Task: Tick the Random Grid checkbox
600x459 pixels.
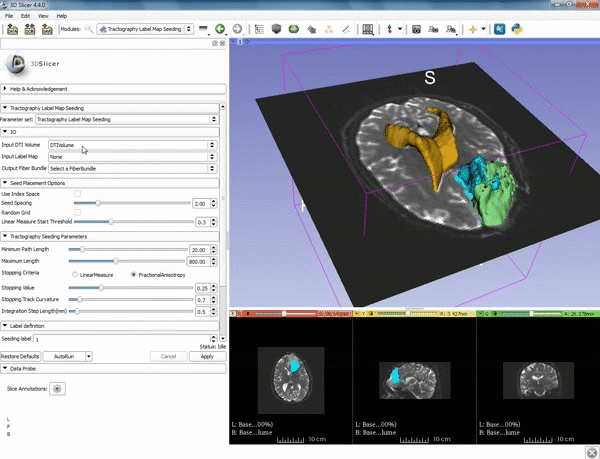Action: point(79,212)
